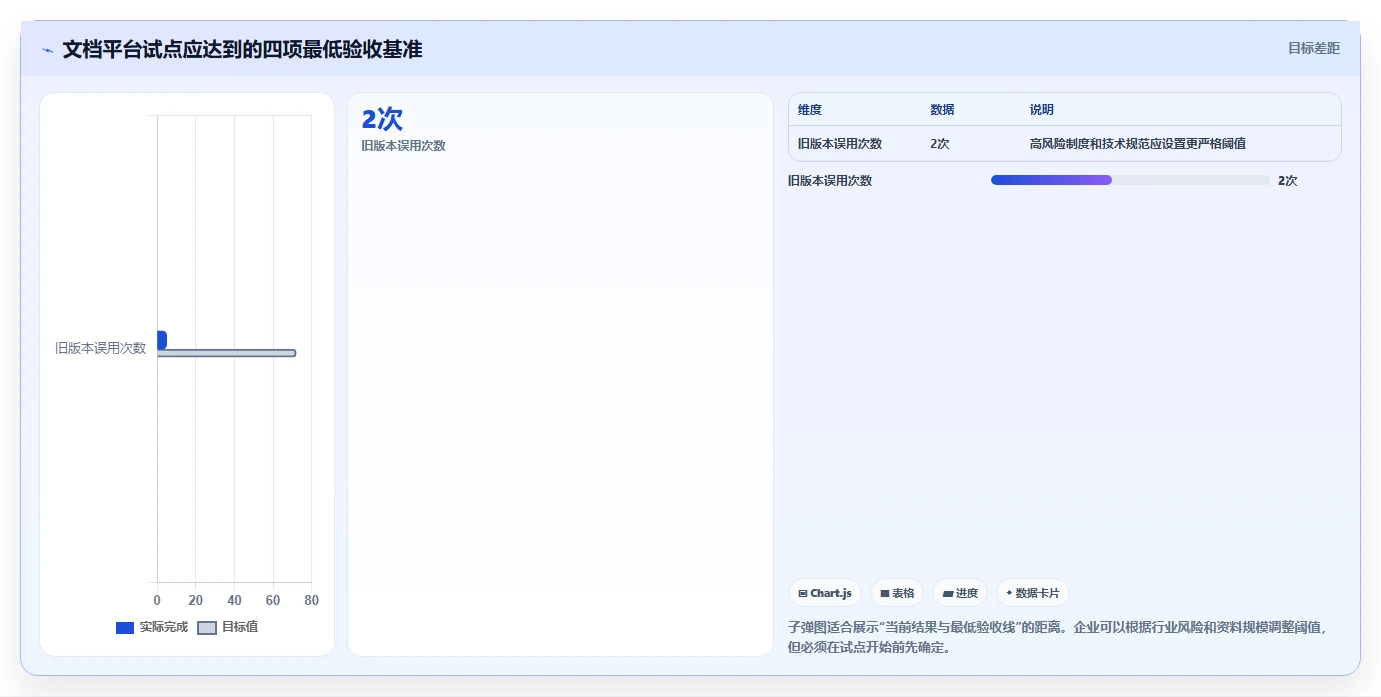Click the 目标差距 label in header

coord(1313,48)
